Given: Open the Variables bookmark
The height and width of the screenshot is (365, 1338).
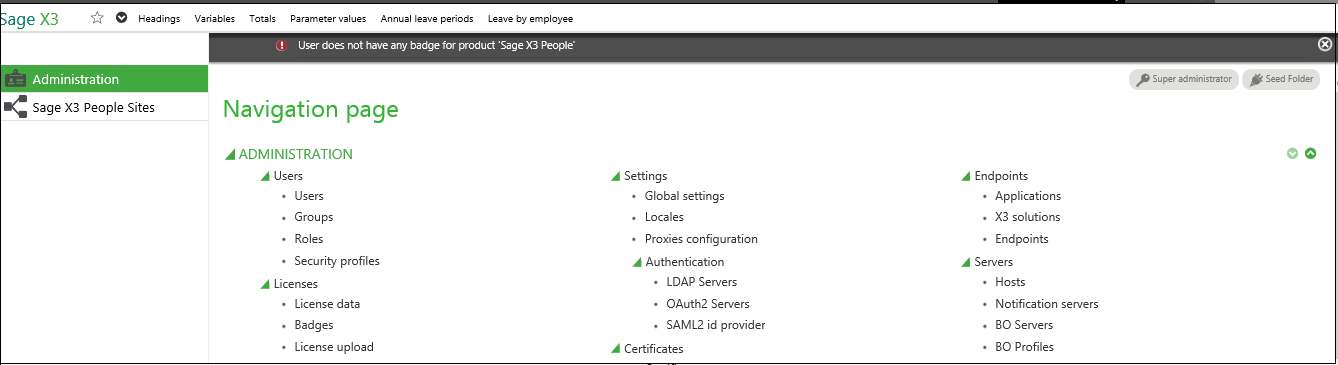Looking at the screenshot, I should [215, 19].
